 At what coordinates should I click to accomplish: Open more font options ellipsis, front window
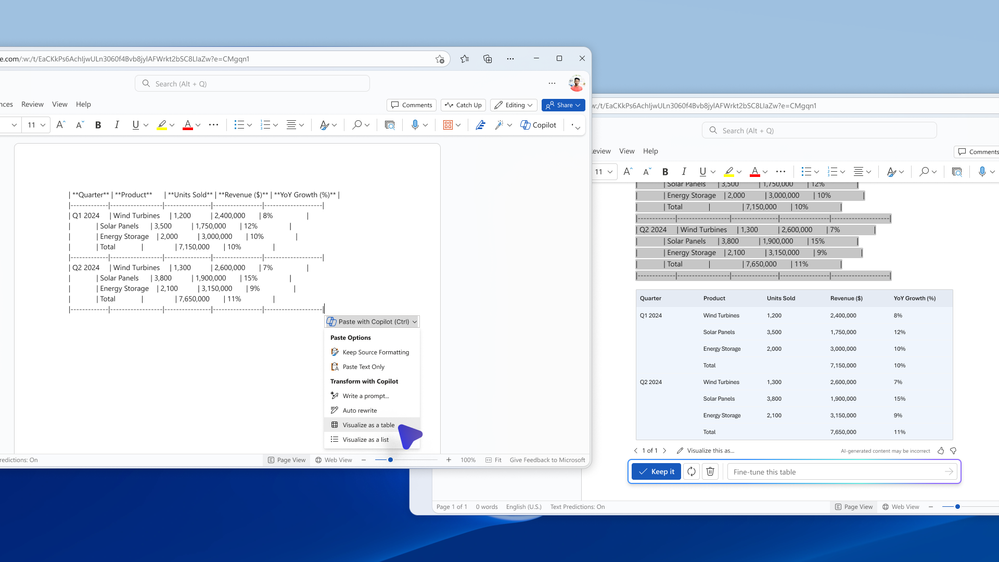click(213, 125)
